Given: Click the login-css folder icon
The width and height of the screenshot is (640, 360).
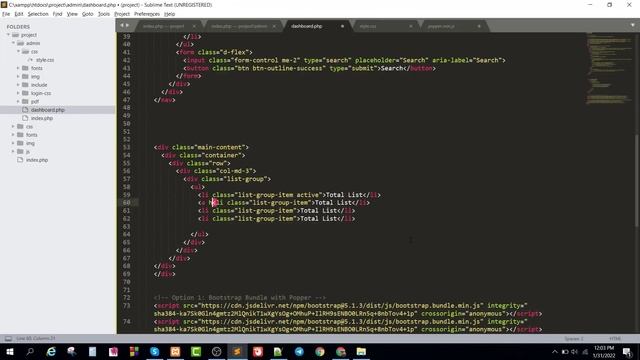Looking at the screenshot, I should (x=25, y=93).
